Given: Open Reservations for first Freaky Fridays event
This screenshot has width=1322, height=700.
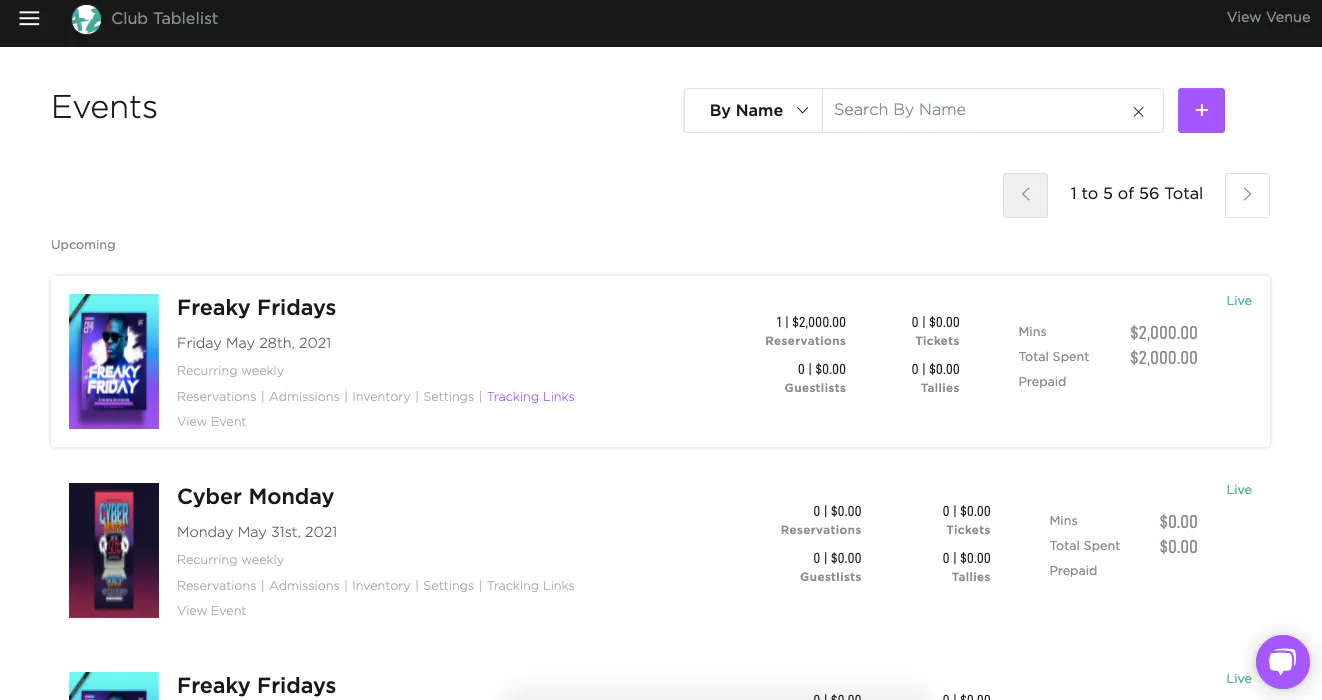Looking at the screenshot, I should click(x=217, y=397).
